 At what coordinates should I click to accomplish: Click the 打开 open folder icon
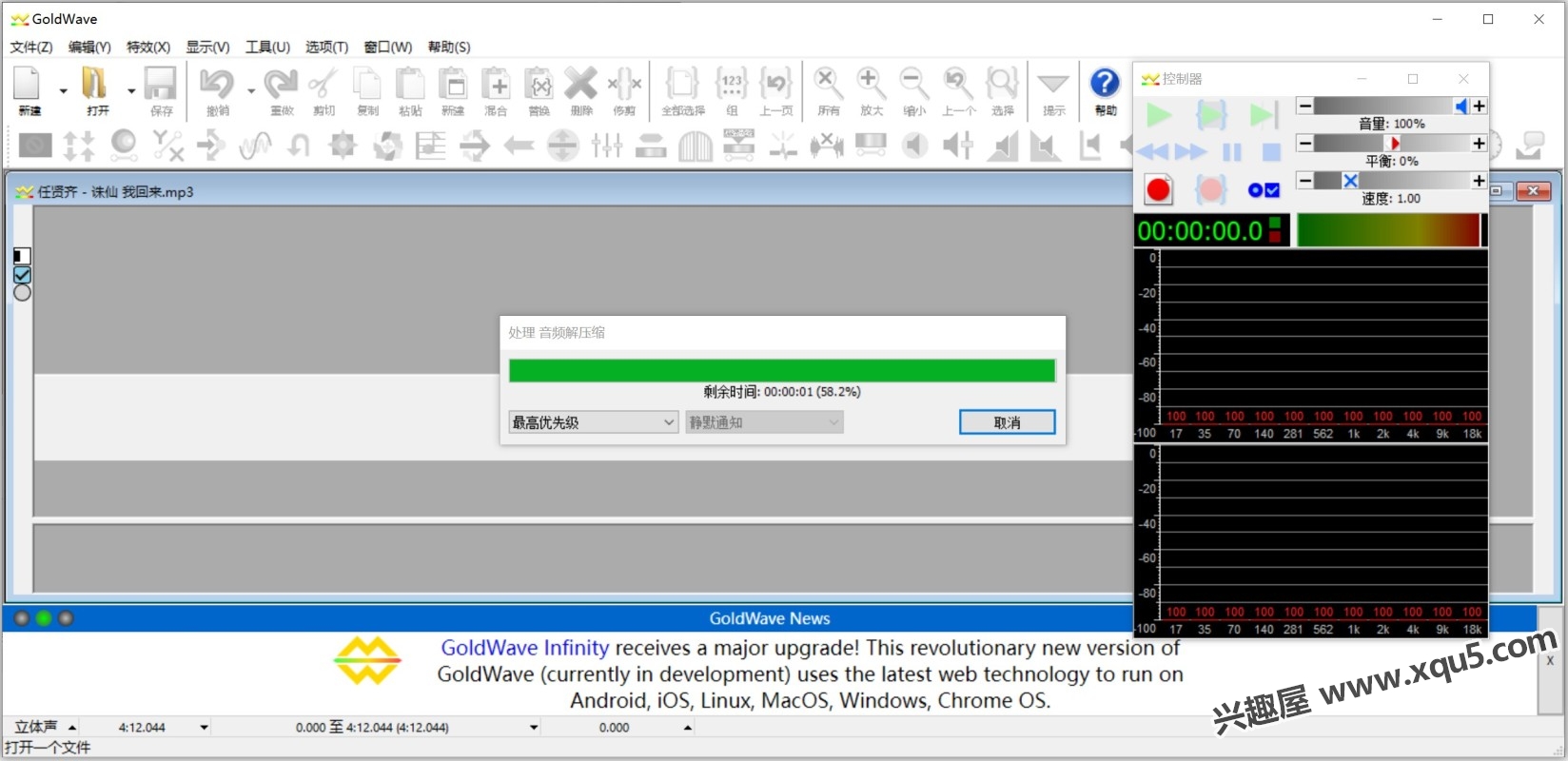click(x=95, y=85)
